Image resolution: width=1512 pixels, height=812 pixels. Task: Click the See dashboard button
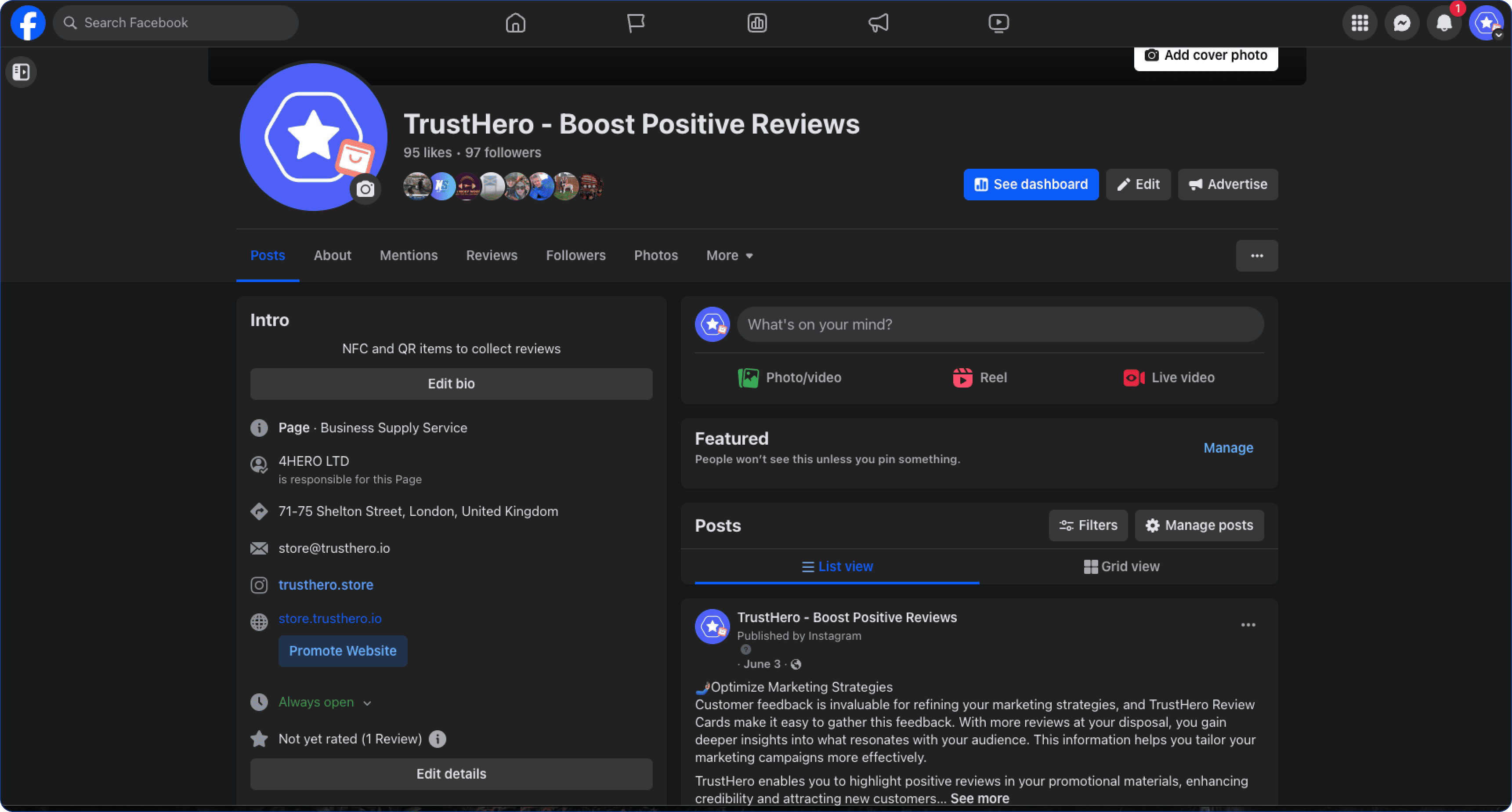[x=1031, y=185]
